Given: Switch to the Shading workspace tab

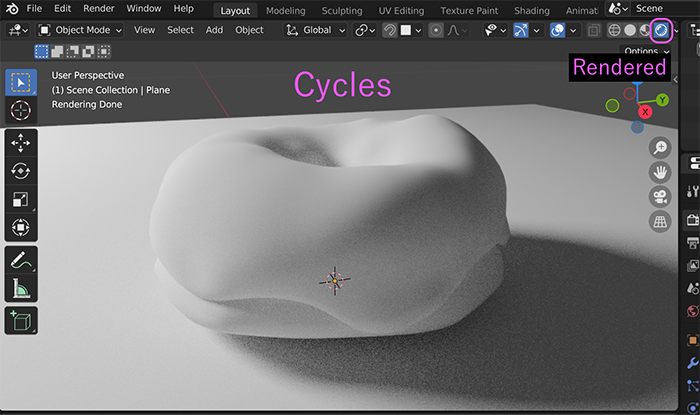Looking at the screenshot, I should pos(532,11).
